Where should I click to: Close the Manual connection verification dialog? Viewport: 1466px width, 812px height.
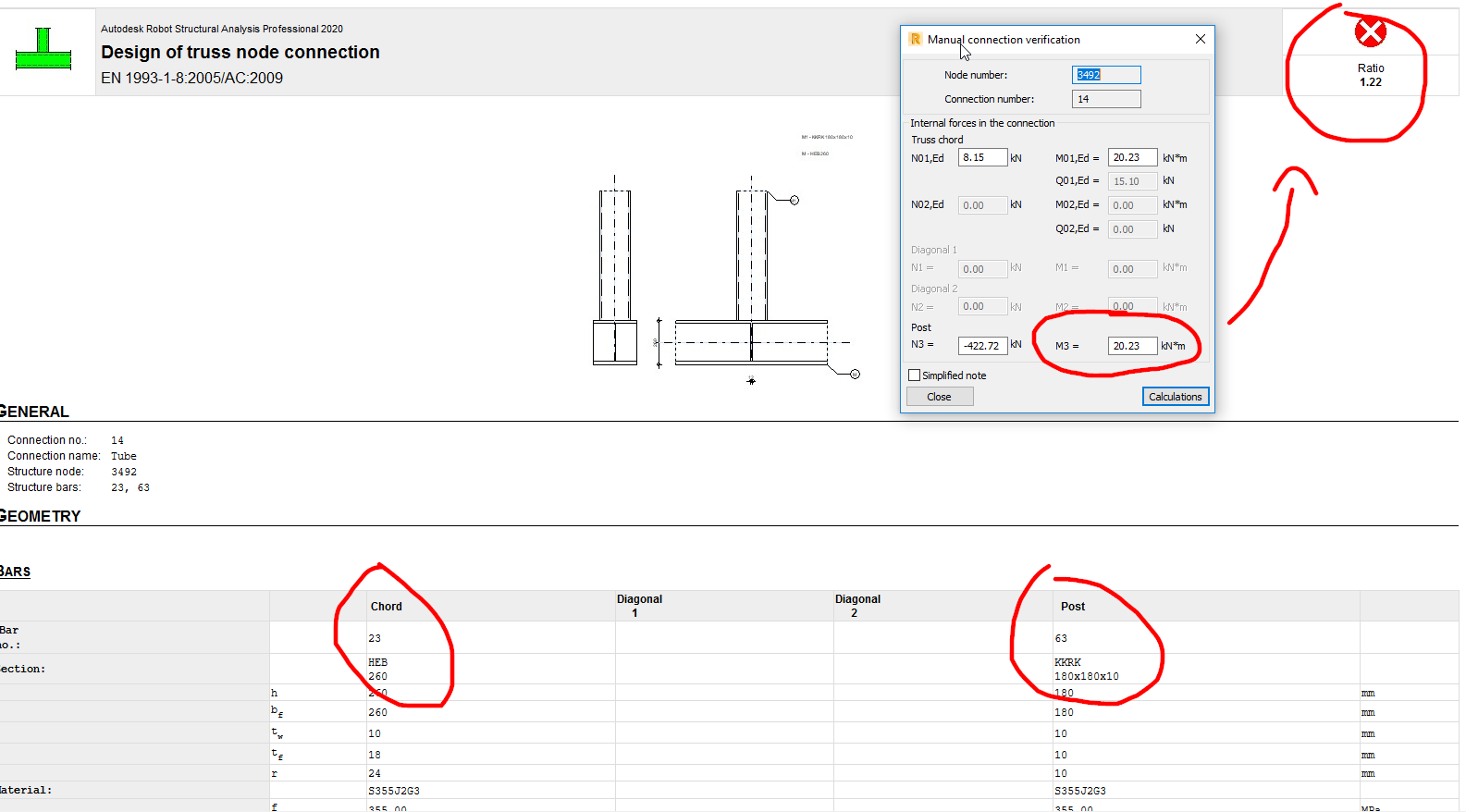tap(1200, 39)
